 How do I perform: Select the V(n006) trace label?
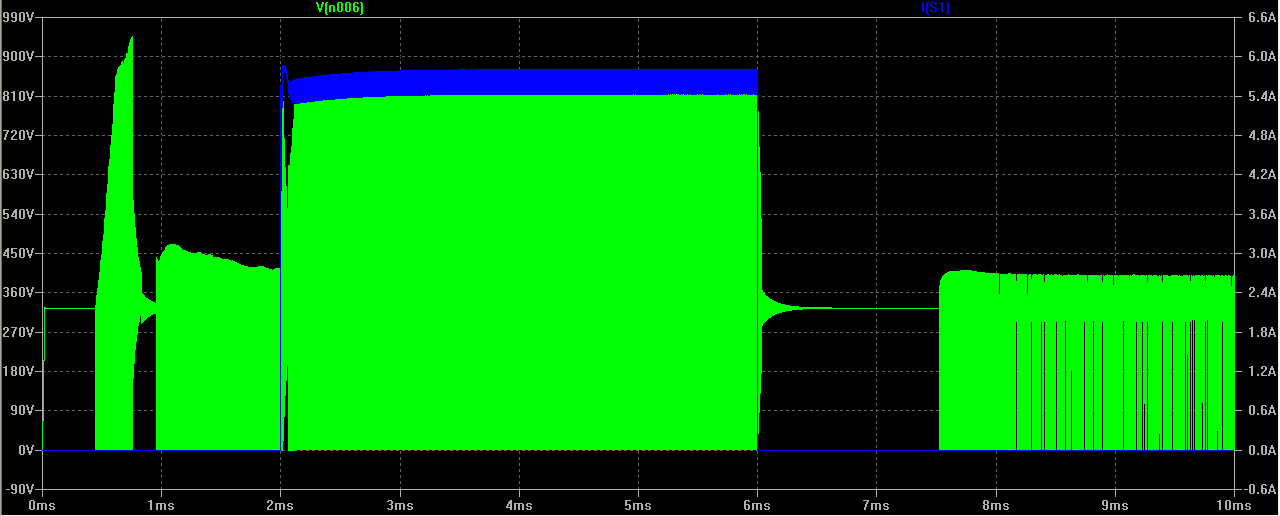[339, 7]
